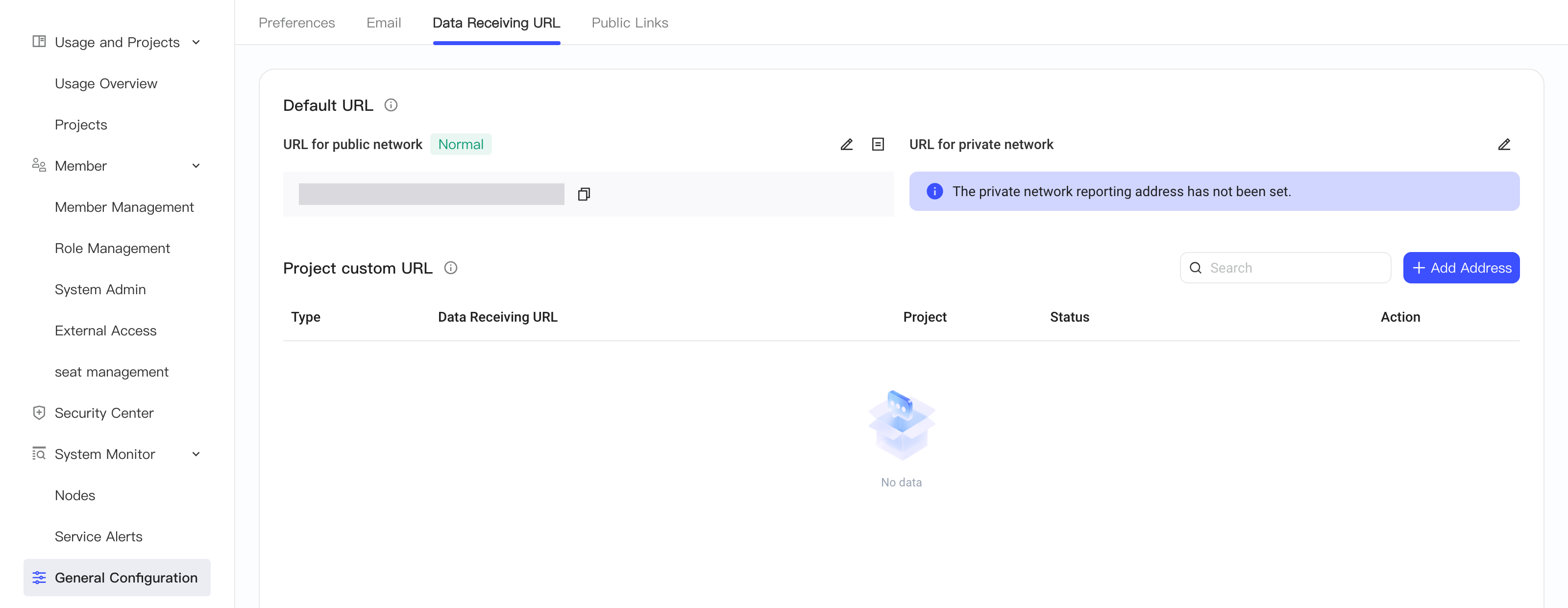
Task: Click the General Configuration sliders icon
Action: [x=39, y=578]
